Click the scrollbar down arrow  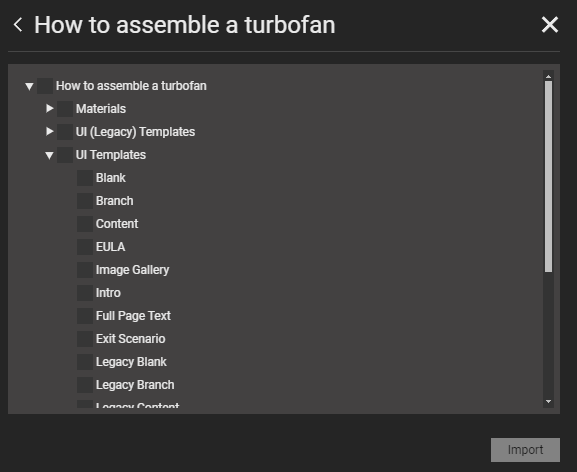548,401
